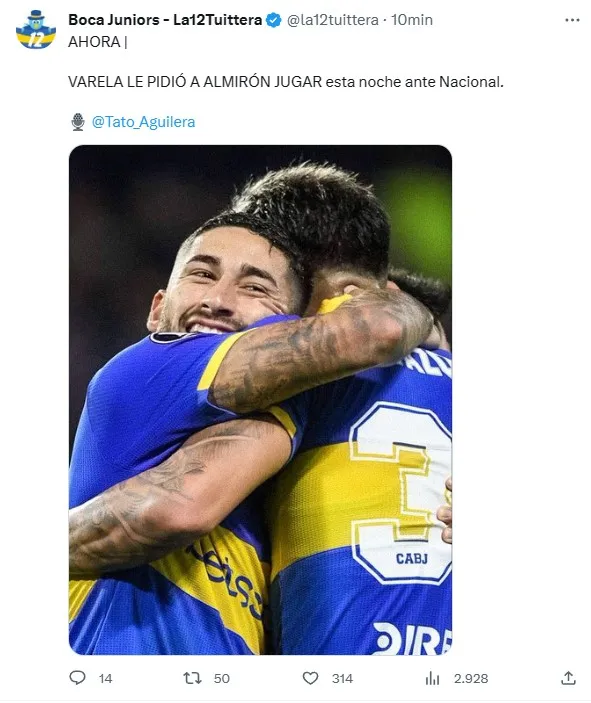The height and width of the screenshot is (703, 591).
Task: Open the La12Tuittera profile avatar
Action: (36, 30)
